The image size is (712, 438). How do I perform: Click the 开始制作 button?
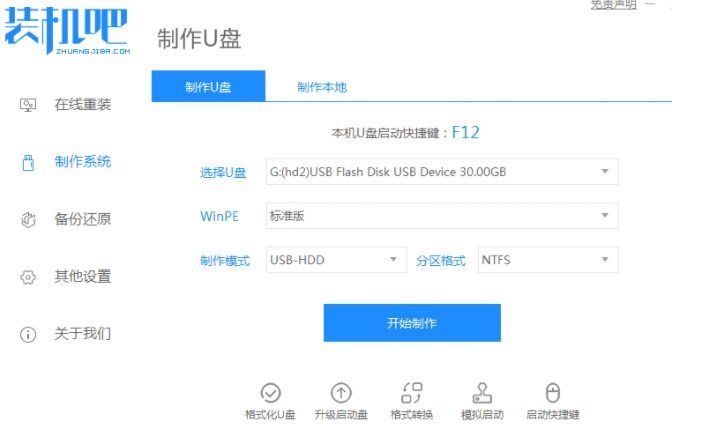pyautogui.click(x=412, y=323)
